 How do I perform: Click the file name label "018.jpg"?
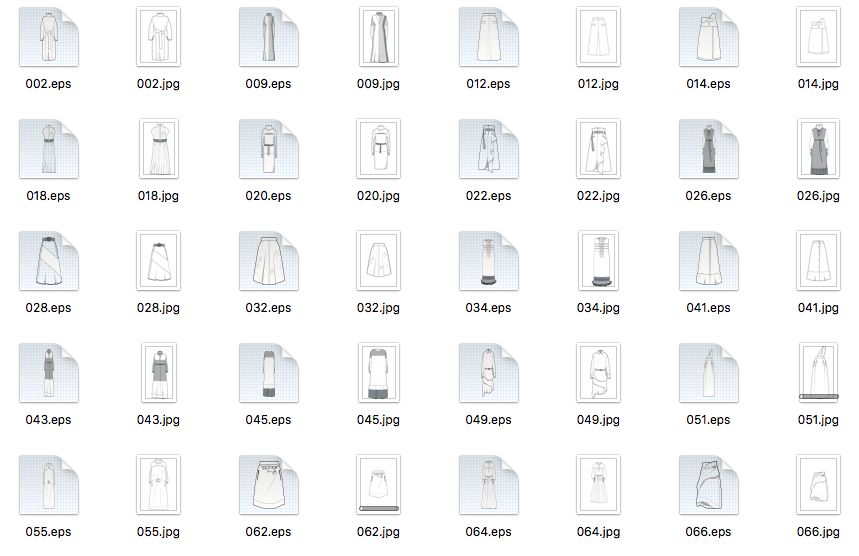coord(158,196)
